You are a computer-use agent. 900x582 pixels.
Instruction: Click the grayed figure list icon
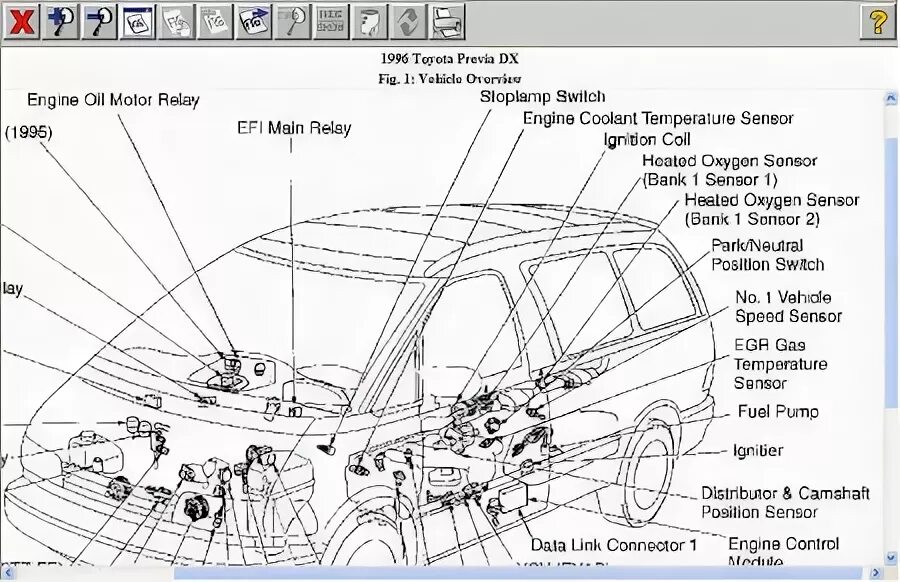pos(215,22)
